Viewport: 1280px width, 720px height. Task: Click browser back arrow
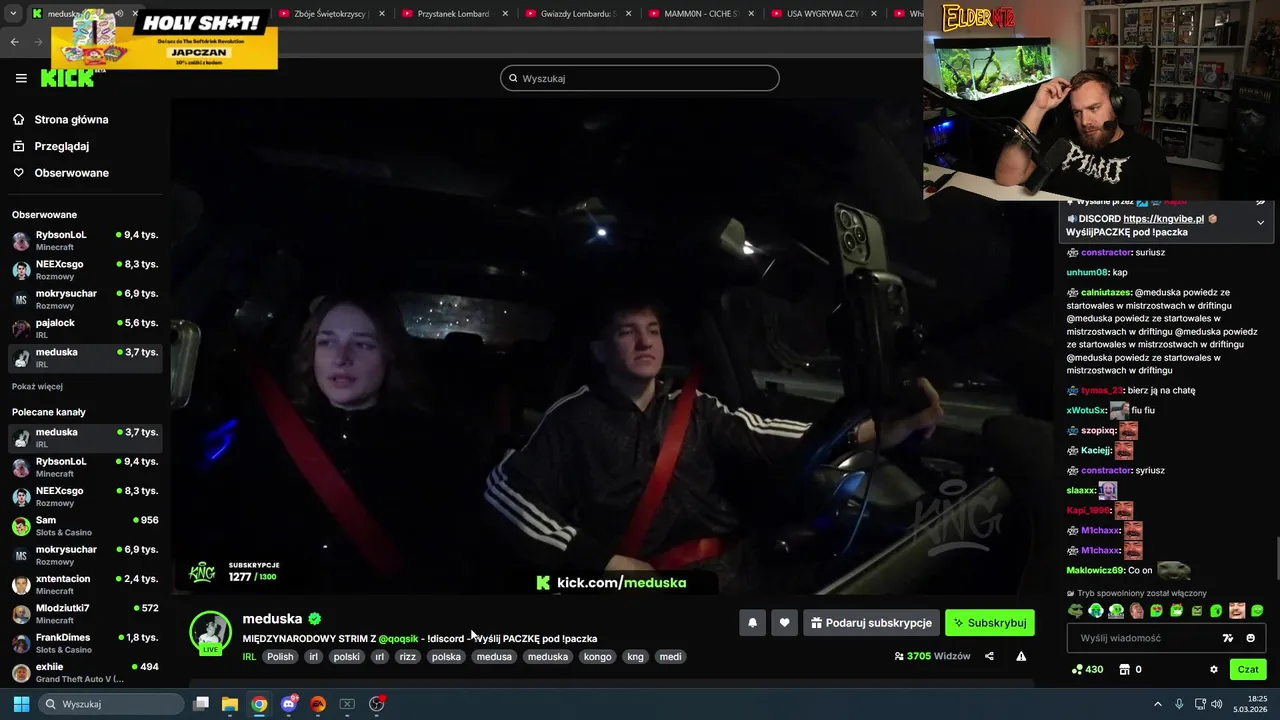click(14, 42)
